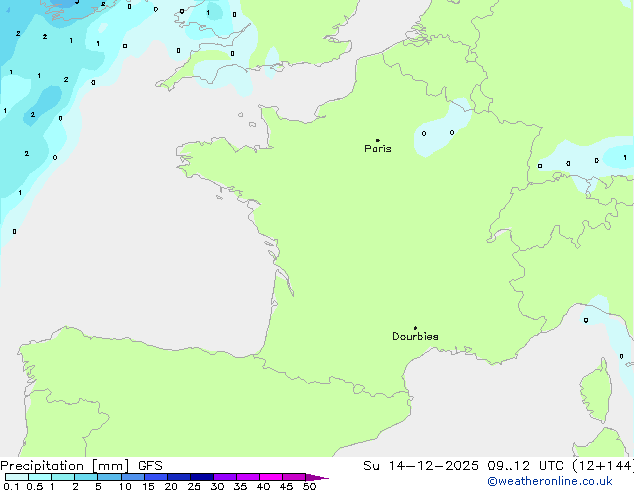The image size is (634, 490).
Task: Pick the 10–15 mm blue legend swatch
Action: coord(133,477)
